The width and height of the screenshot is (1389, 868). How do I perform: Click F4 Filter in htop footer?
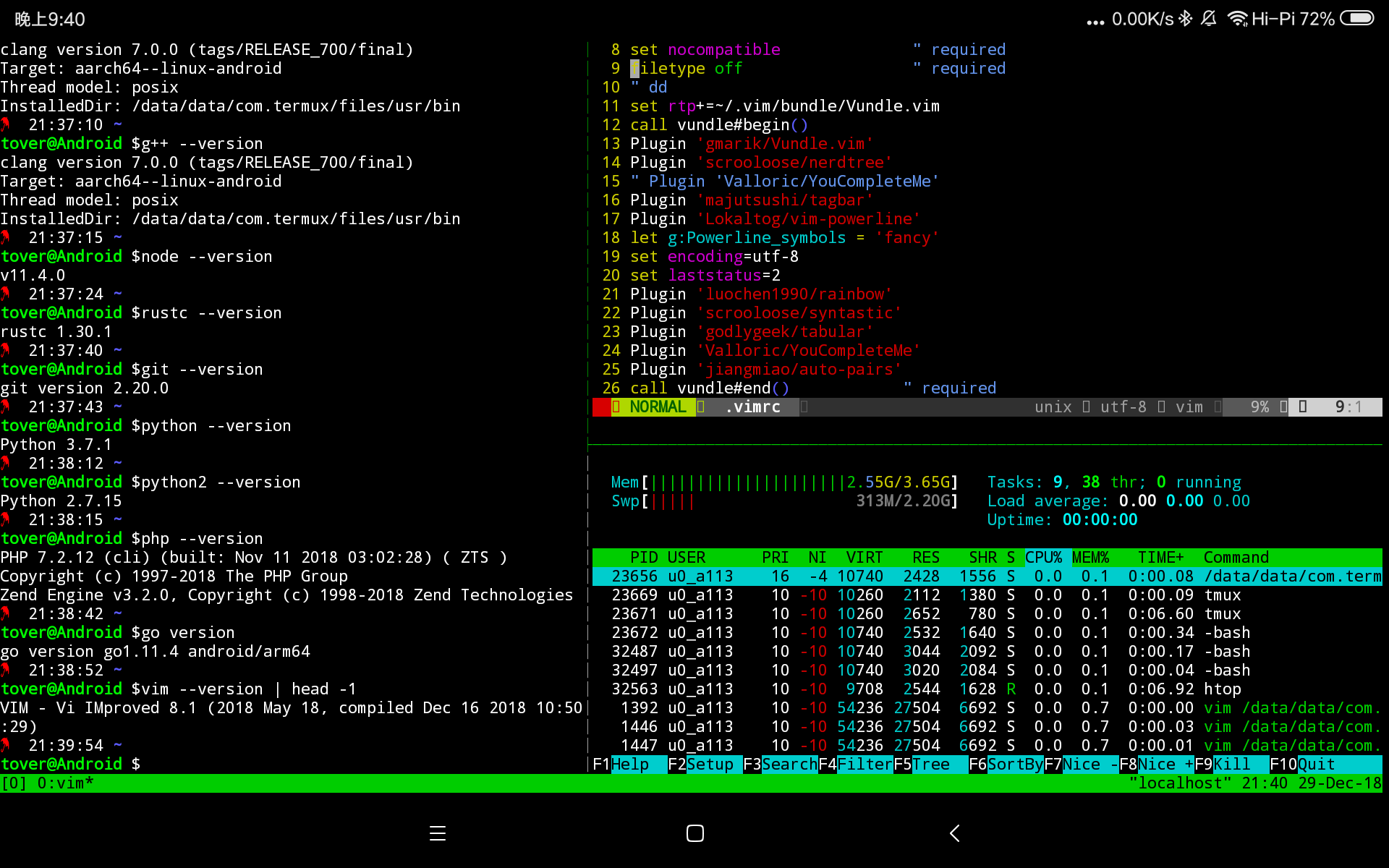tap(856, 764)
